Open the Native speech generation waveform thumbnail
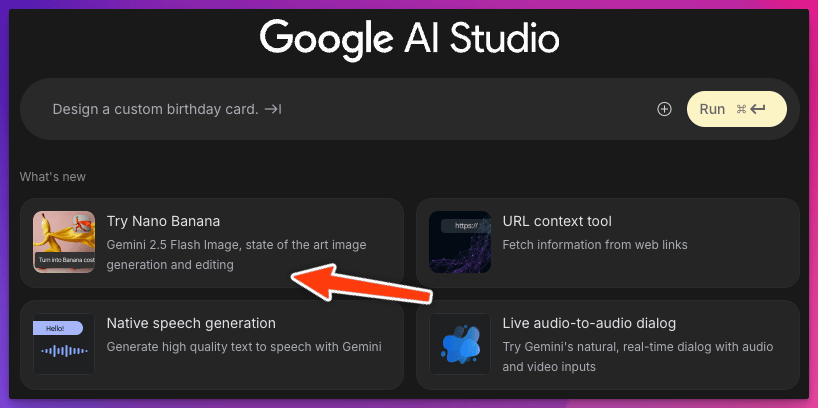This screenshot has height=408, width=818. (64, 344)
